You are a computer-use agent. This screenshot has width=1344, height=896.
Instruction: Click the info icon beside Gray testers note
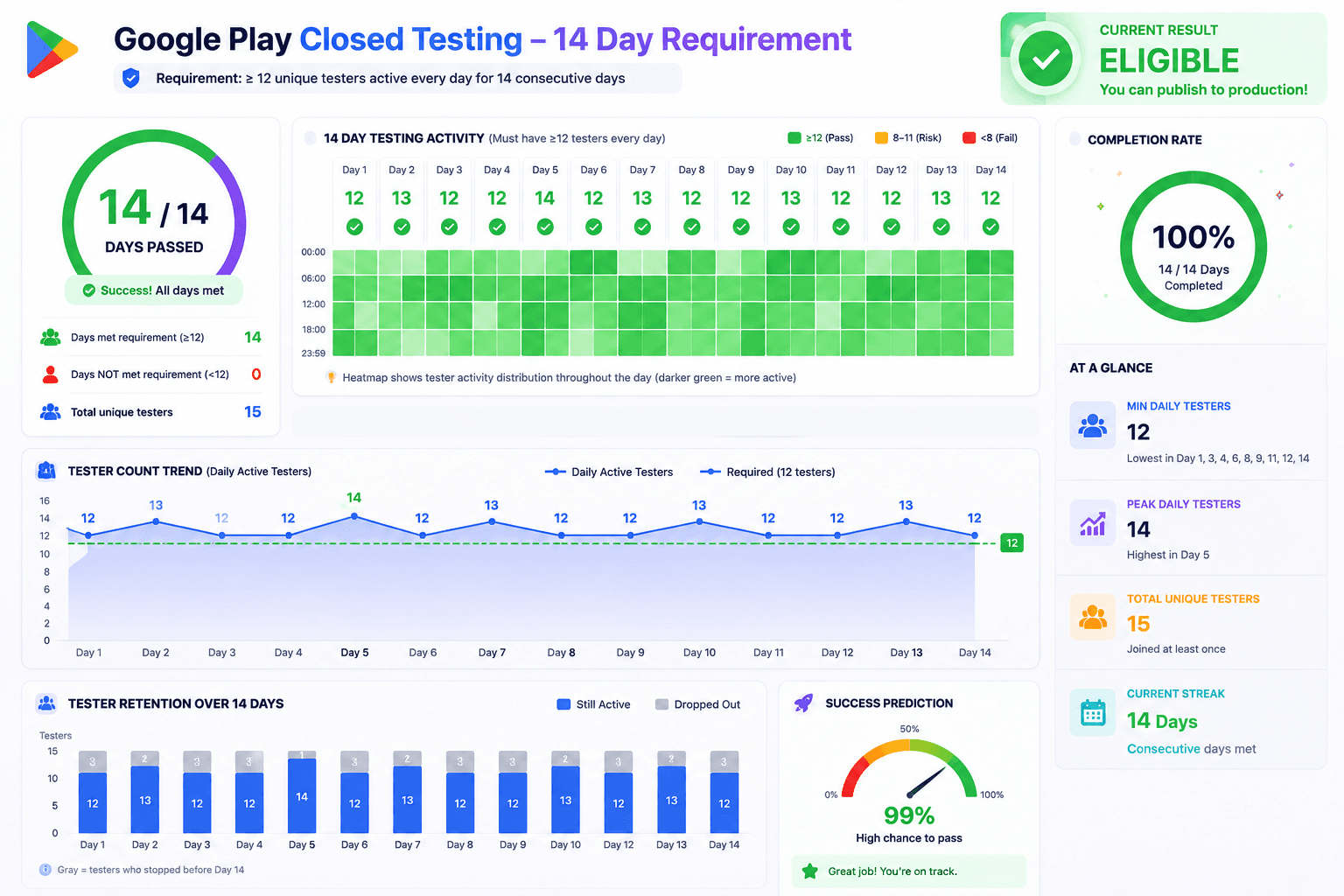pos(45,870)
